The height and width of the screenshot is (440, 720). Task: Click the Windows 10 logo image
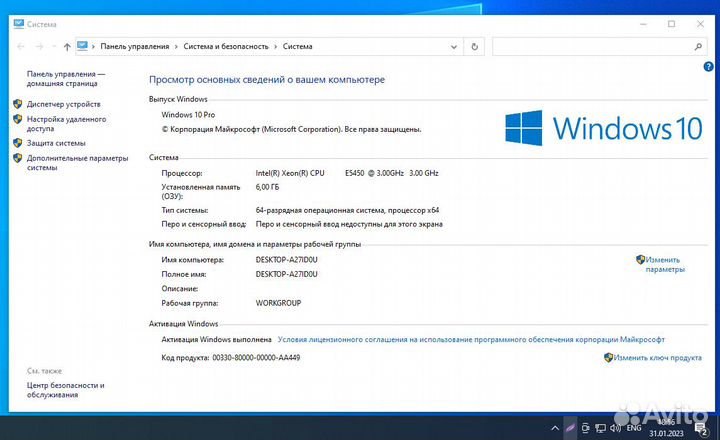[x=604, y=128]
